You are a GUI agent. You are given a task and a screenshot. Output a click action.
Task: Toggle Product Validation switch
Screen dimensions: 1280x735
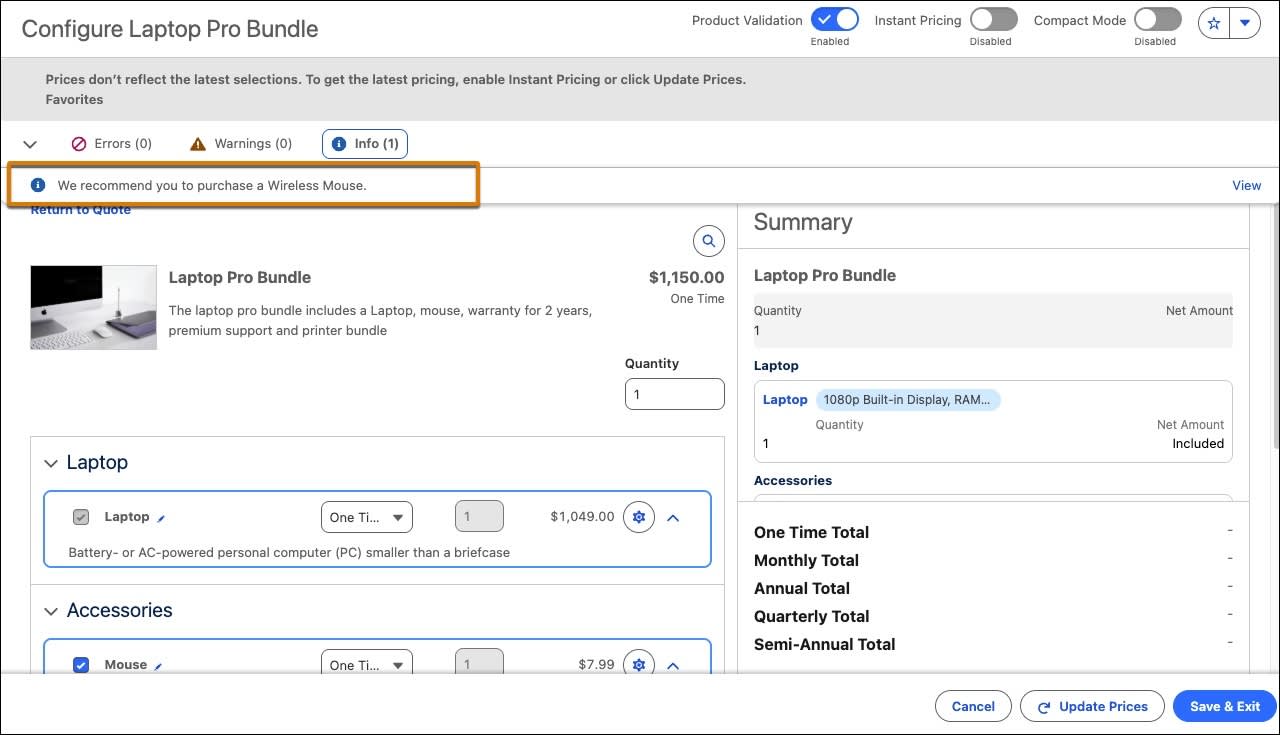click(834, 19)
